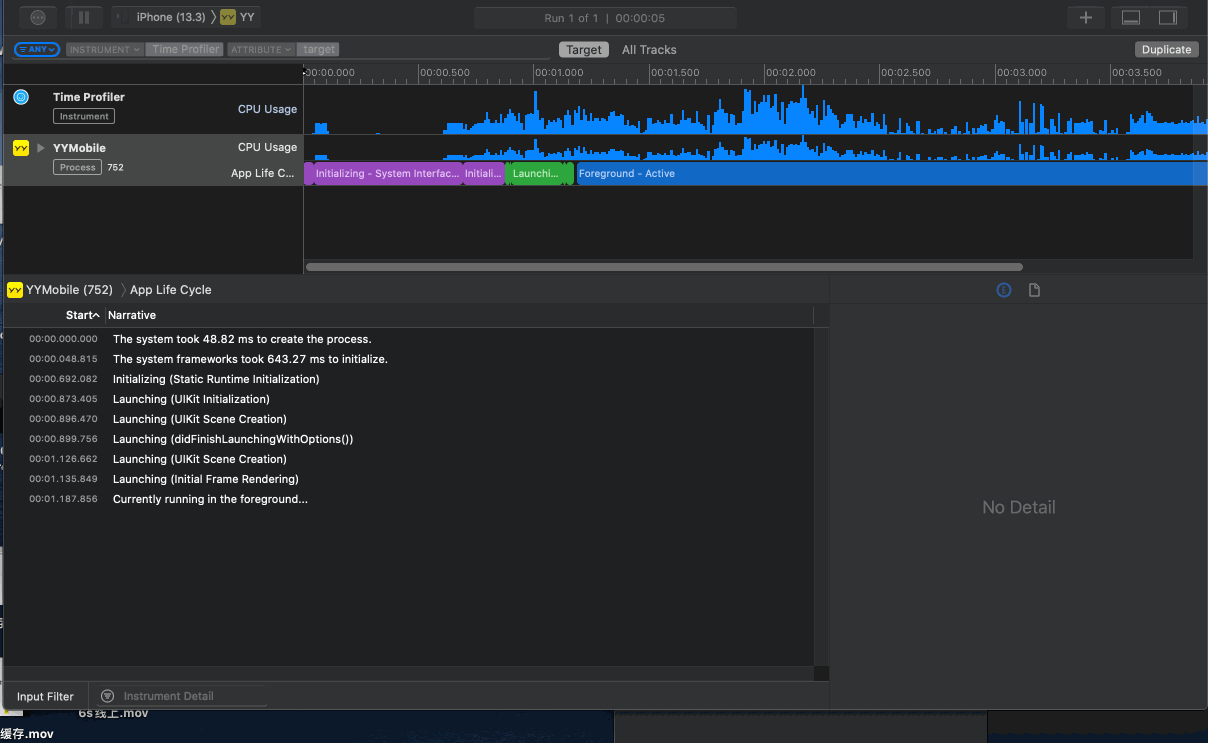Screen dimensions: 1208x743
Task: Click the Duplicate button
Action: tap(1167, 49)
